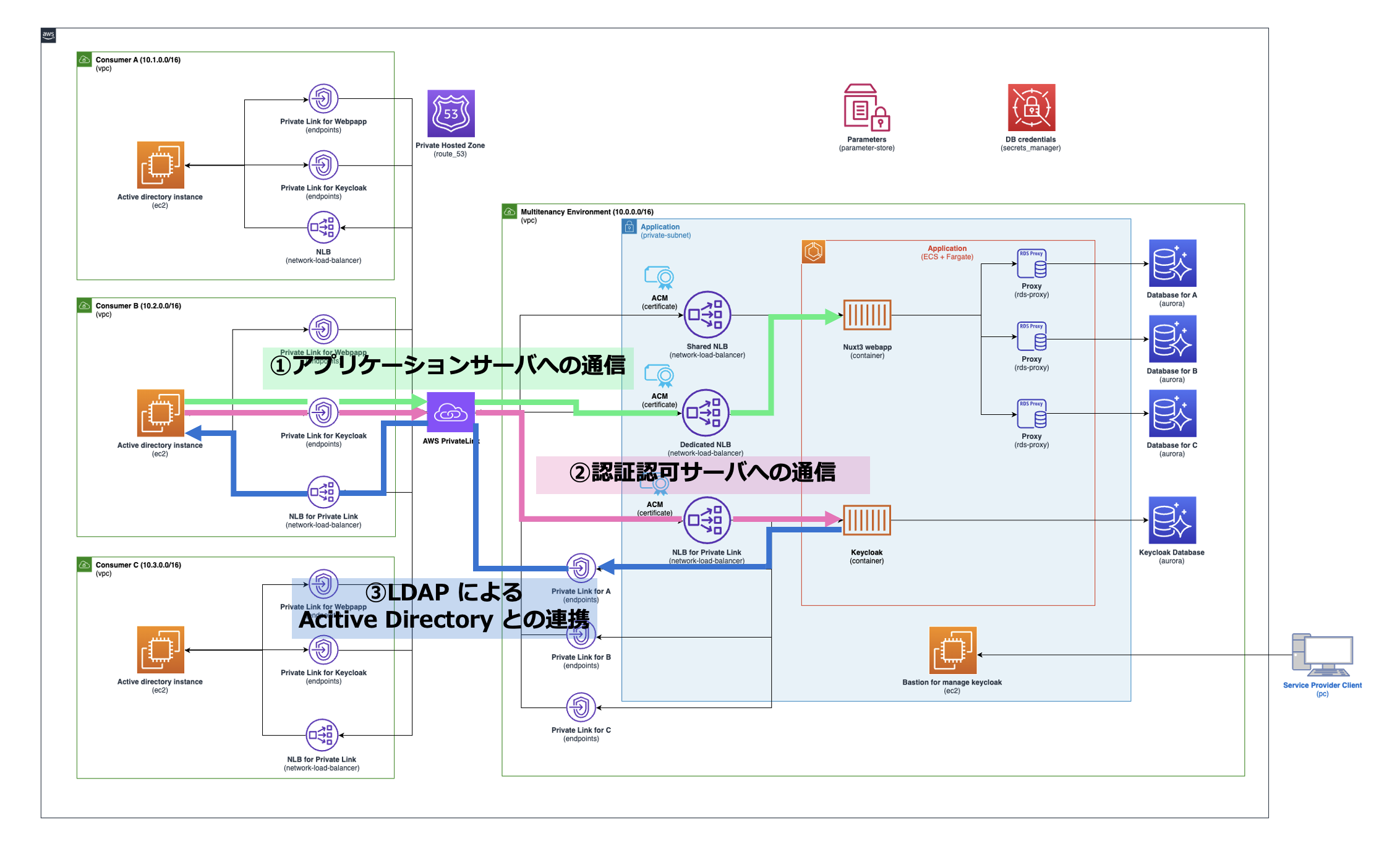
Task: Select the AWS PrivateLink cloud icon
Action: 451,412
